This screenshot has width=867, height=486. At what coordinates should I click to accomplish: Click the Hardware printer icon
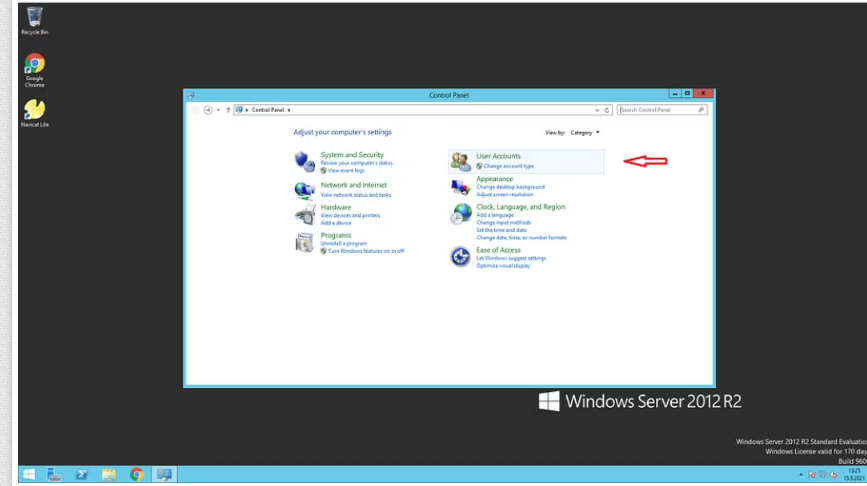(304, 215)
